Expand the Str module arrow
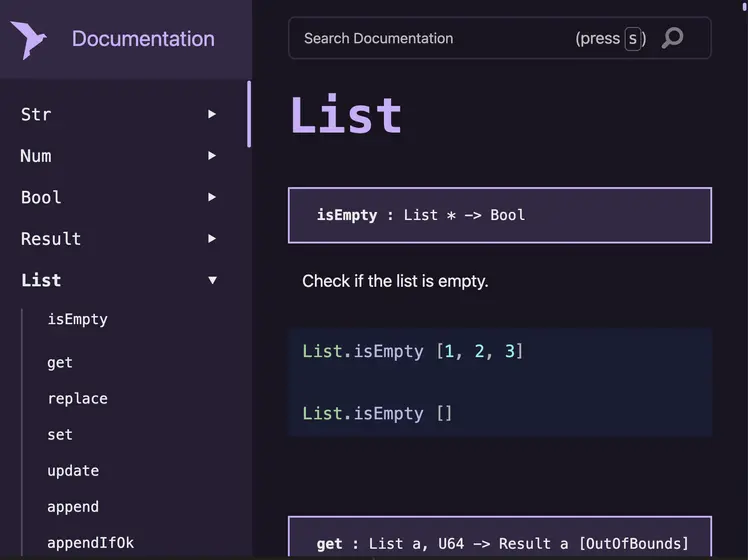The image size is (748, 560). click(212, 114)
